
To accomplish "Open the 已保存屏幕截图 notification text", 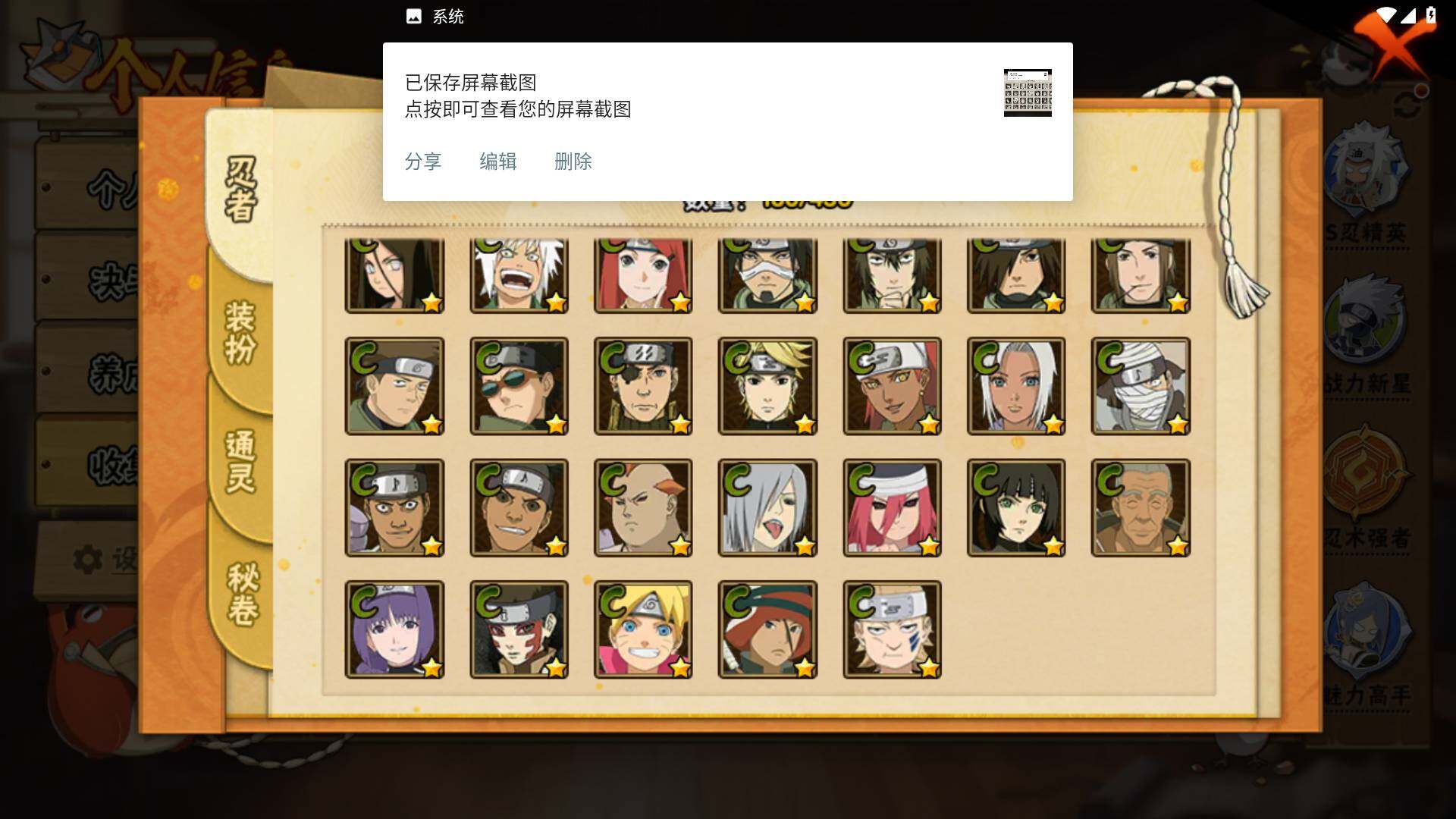I will tap(471, 83).
